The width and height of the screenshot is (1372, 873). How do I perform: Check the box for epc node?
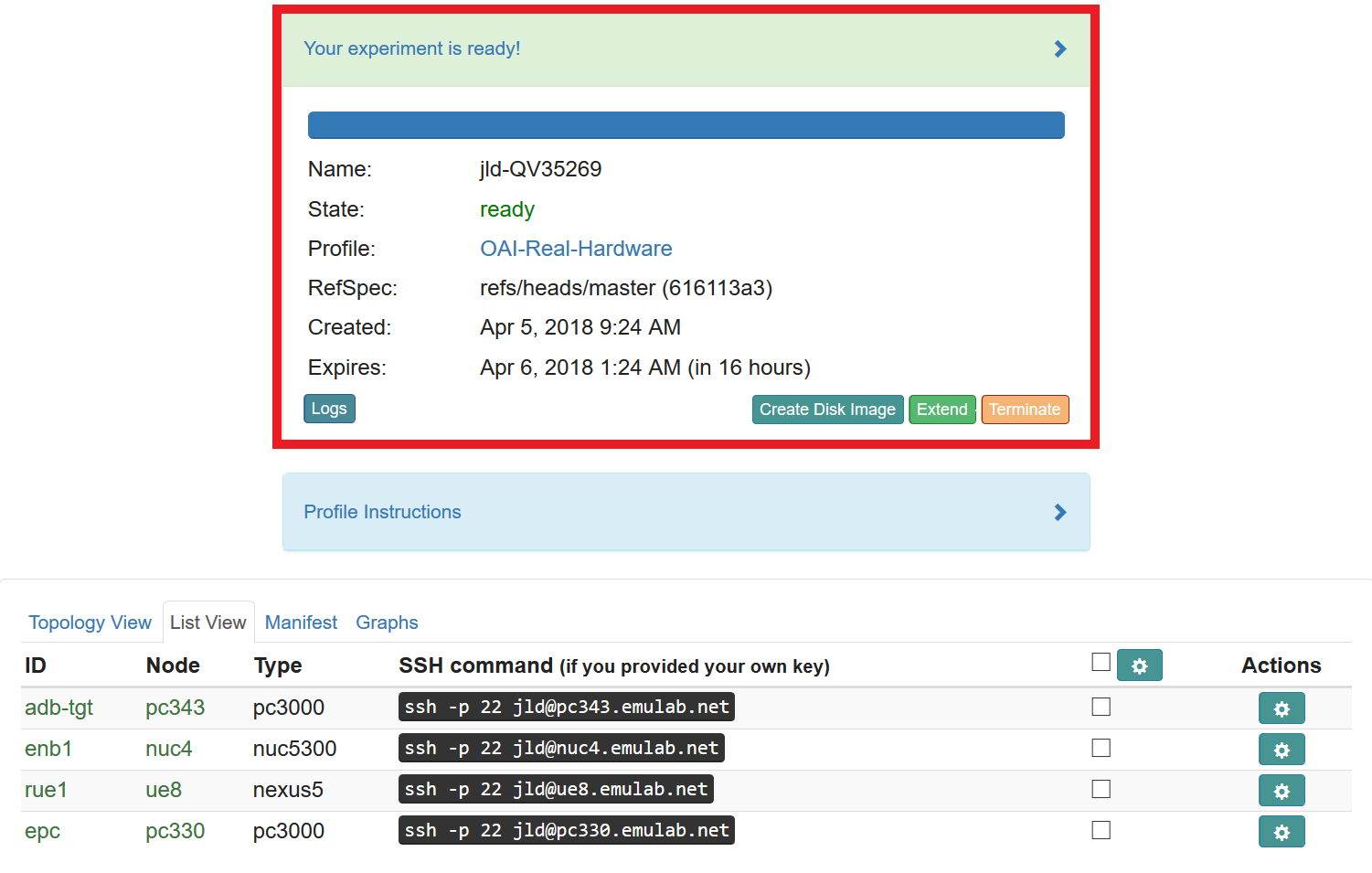(x=1101, y=830)
